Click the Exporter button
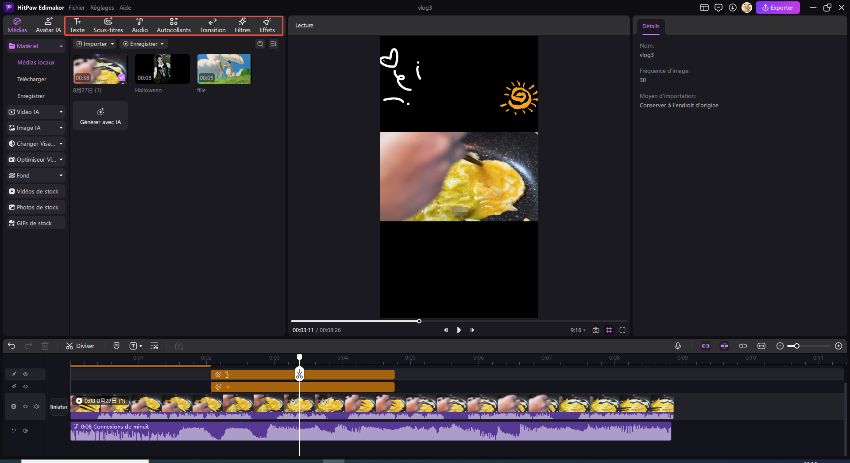This screenshot has height=463, width=850. tap(777, 7)
